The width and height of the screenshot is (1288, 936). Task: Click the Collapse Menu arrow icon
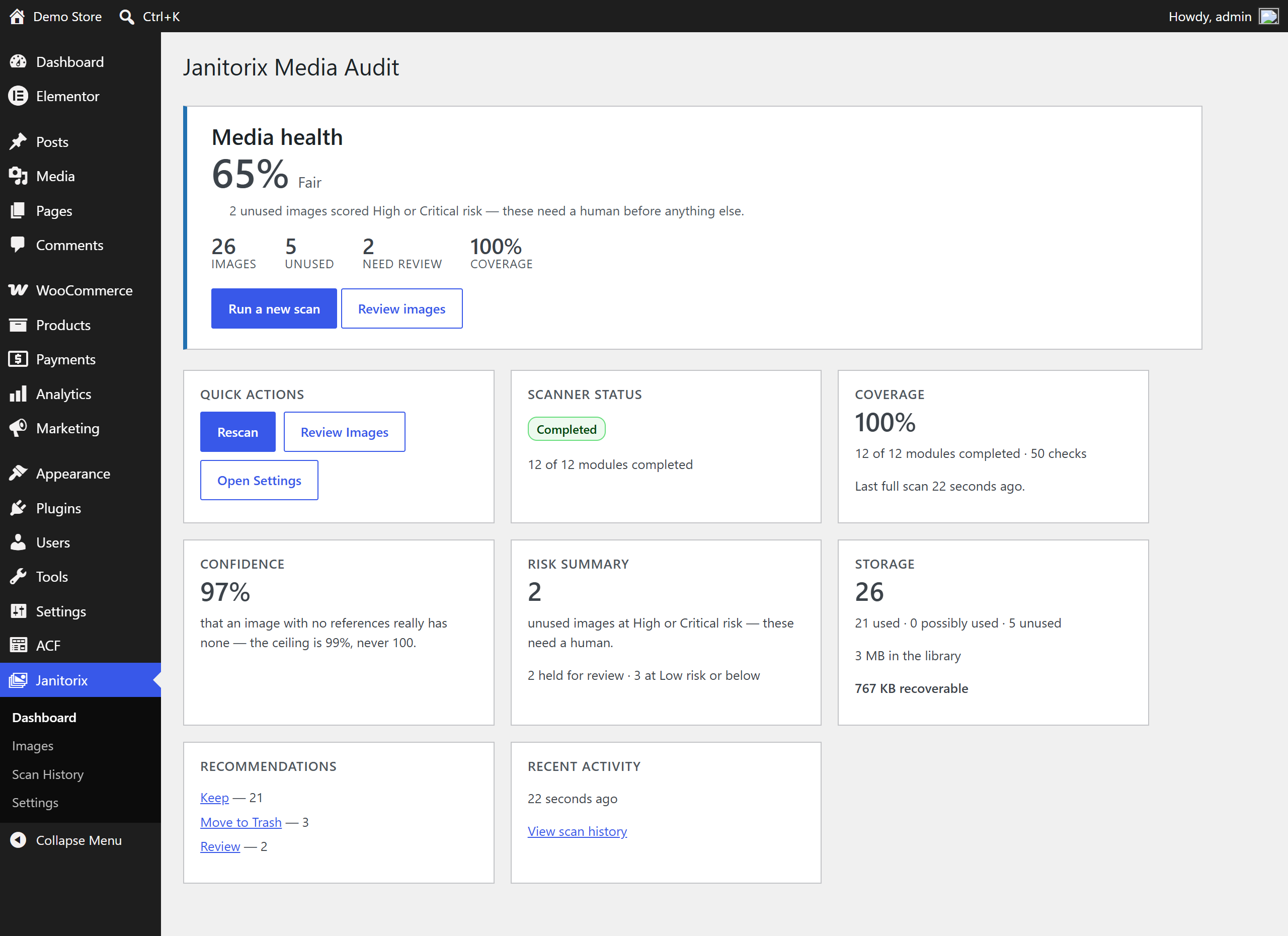tap(18, 840)
